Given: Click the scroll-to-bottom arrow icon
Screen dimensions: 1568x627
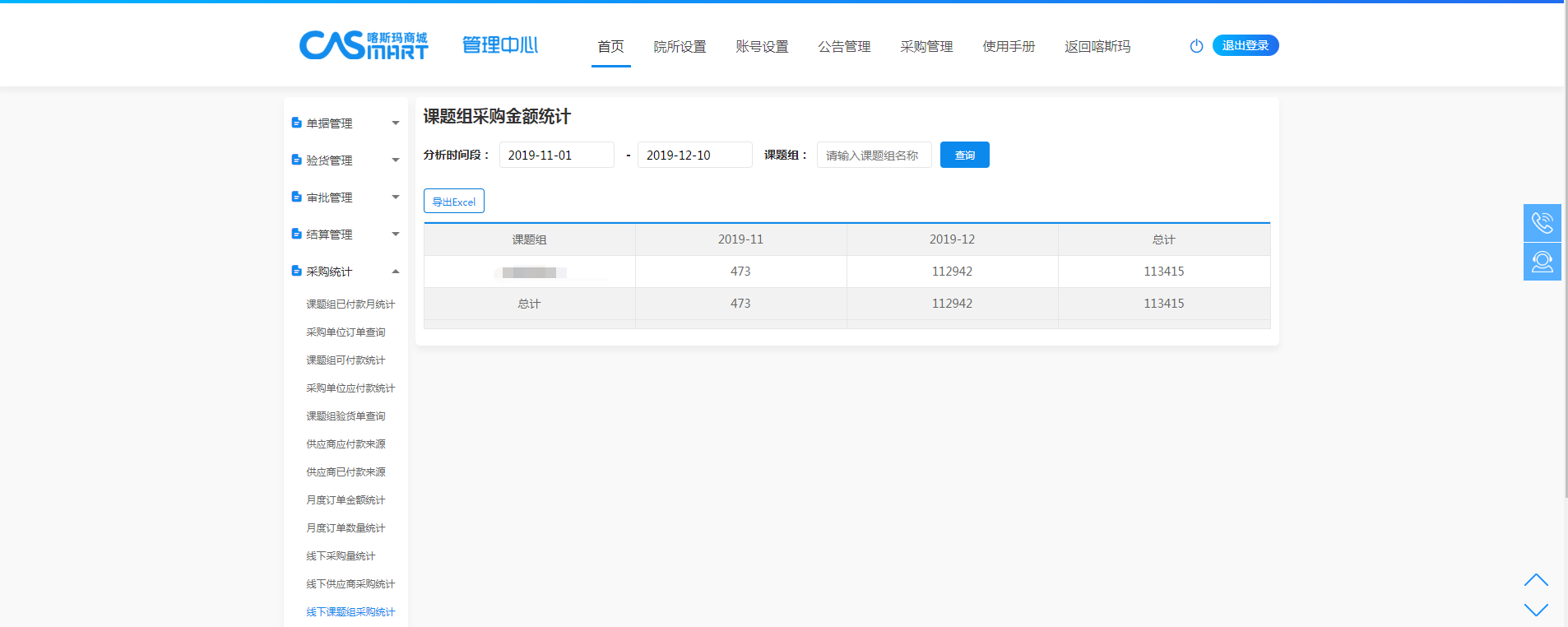Looking at the screenshot, I should click(1535, 609).
